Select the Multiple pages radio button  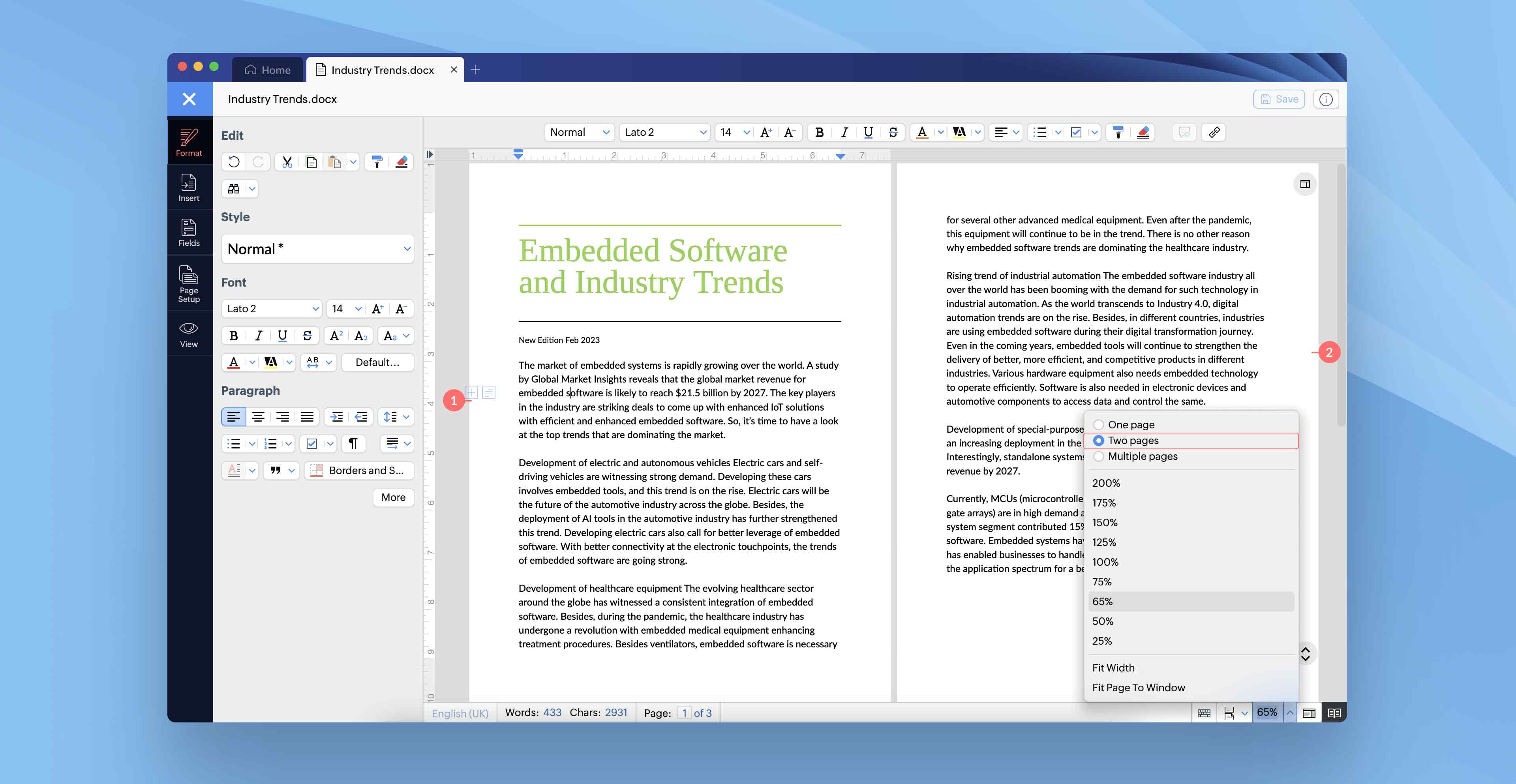coord(1098,456)
